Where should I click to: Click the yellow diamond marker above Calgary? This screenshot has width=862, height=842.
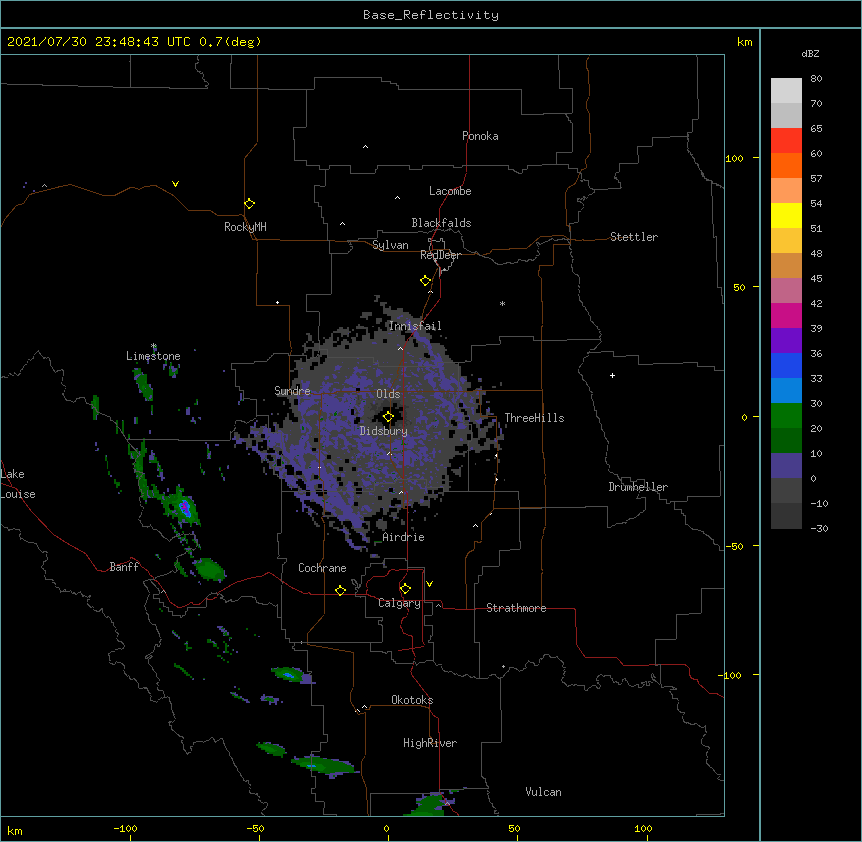[405, 589]
